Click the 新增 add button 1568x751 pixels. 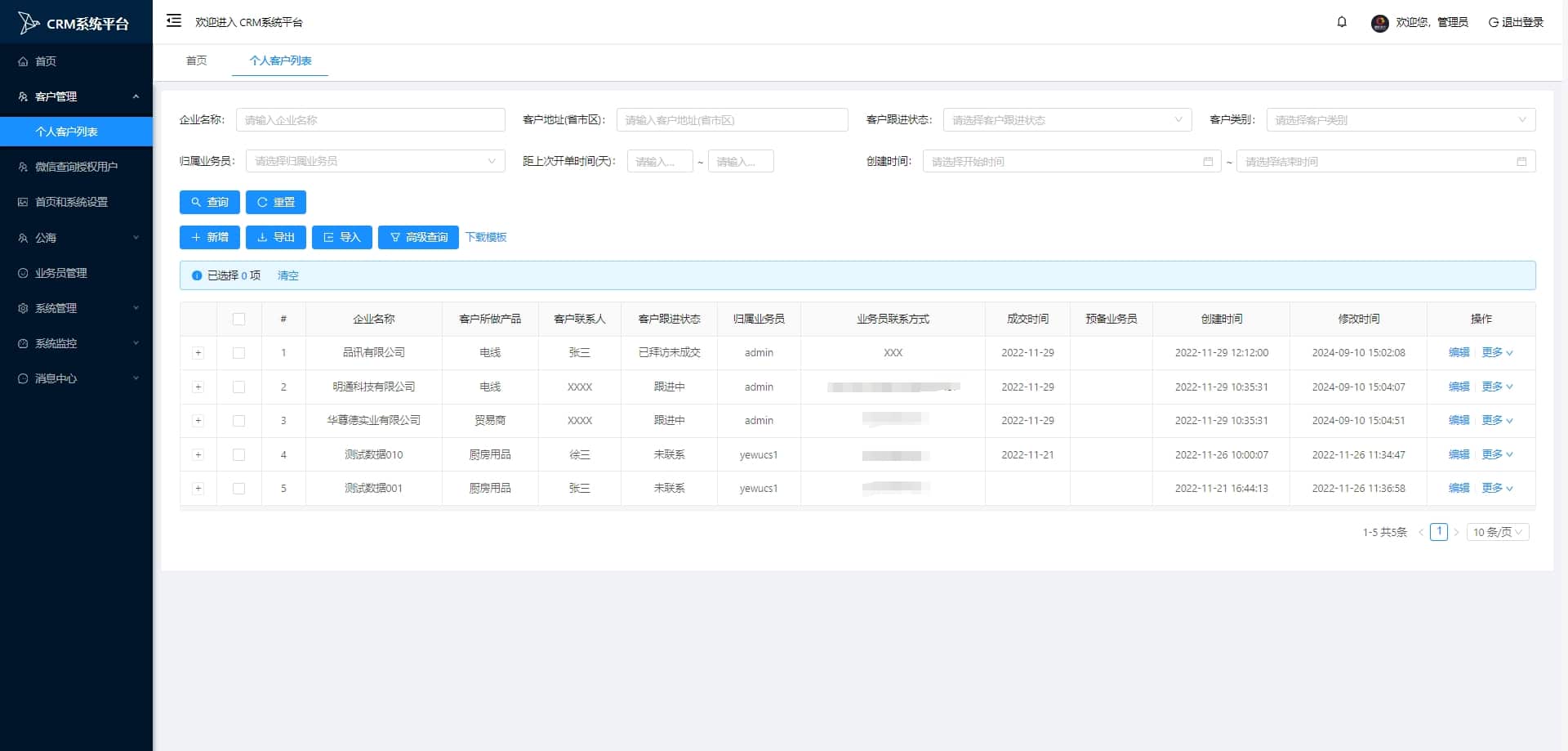(210, 237)
